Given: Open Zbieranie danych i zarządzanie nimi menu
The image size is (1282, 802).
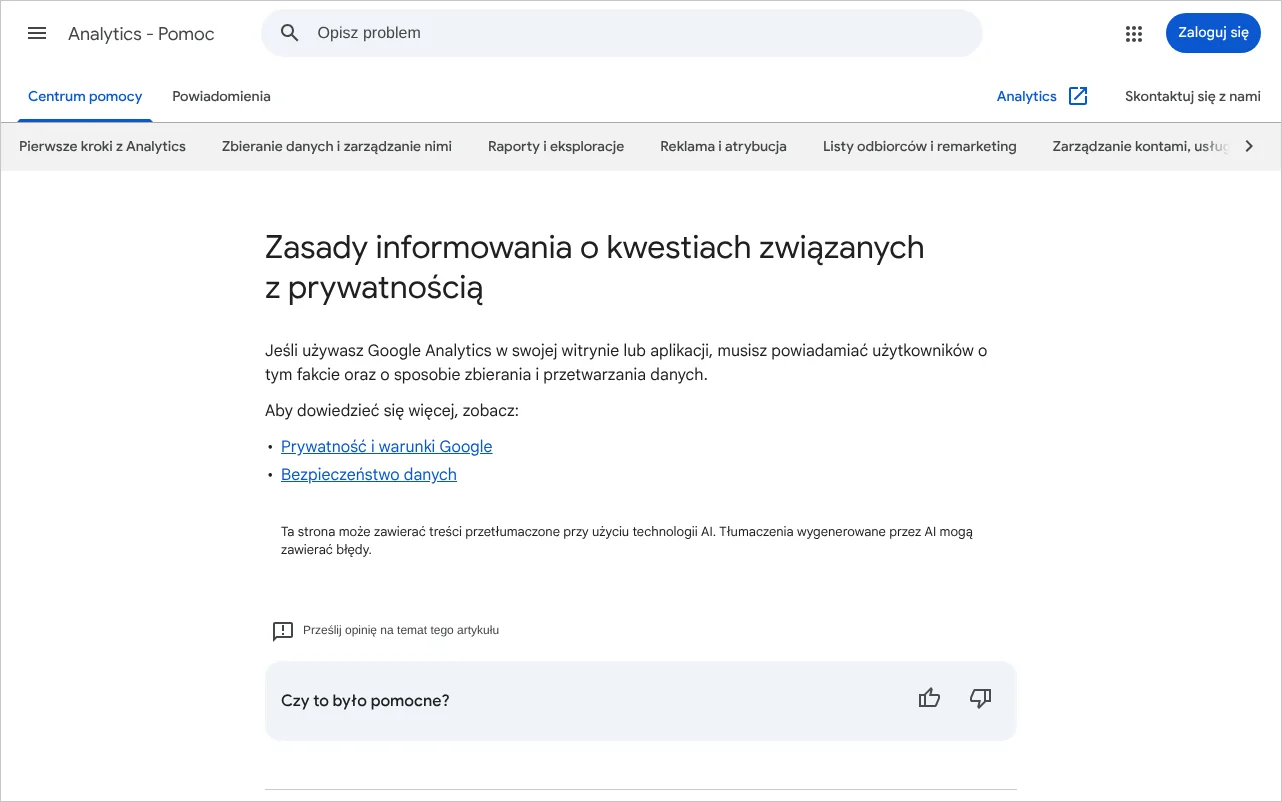Looking at the screenshot, I should [337, 146].
